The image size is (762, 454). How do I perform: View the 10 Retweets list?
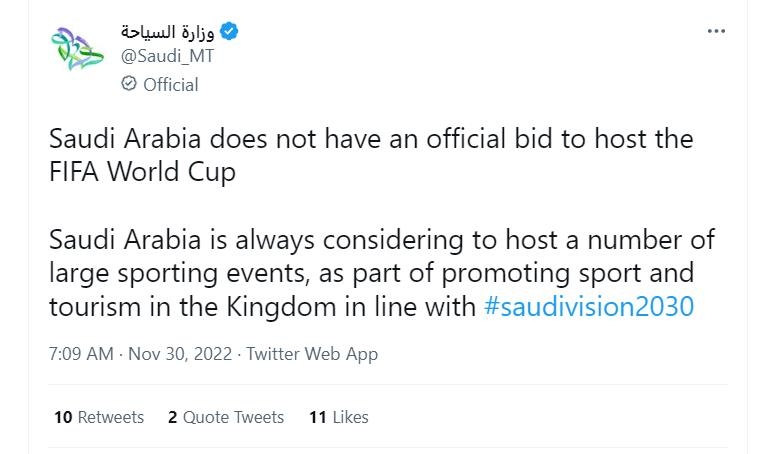coord(98,417)
